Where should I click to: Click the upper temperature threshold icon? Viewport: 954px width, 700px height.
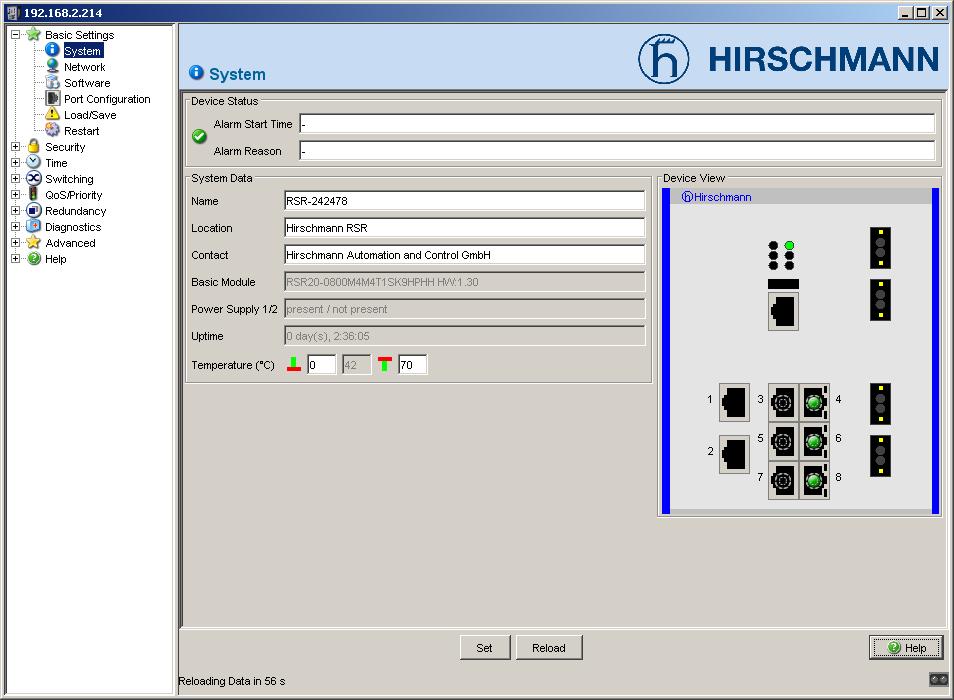[385, 364]
